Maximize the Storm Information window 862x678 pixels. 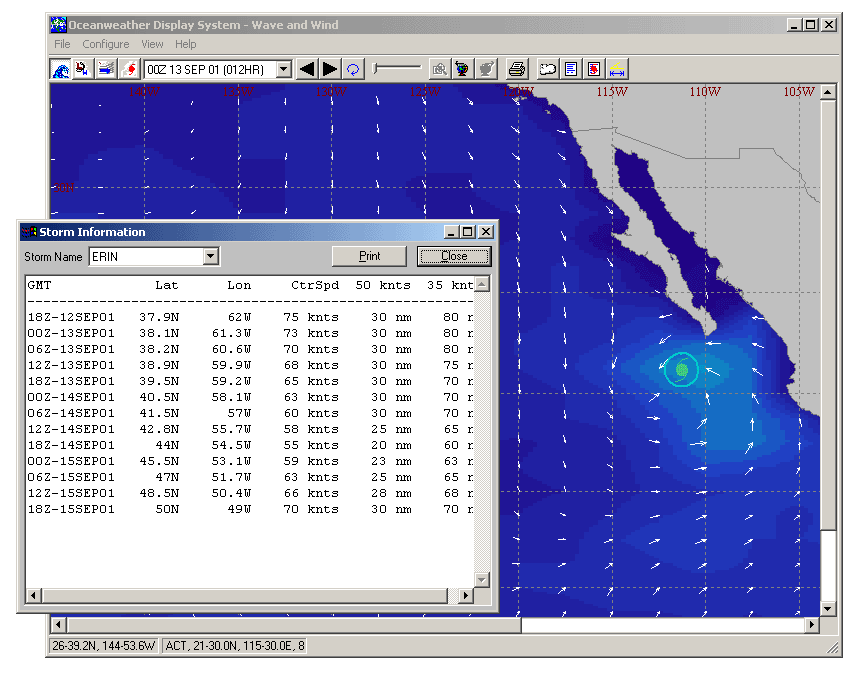(467, 232)
